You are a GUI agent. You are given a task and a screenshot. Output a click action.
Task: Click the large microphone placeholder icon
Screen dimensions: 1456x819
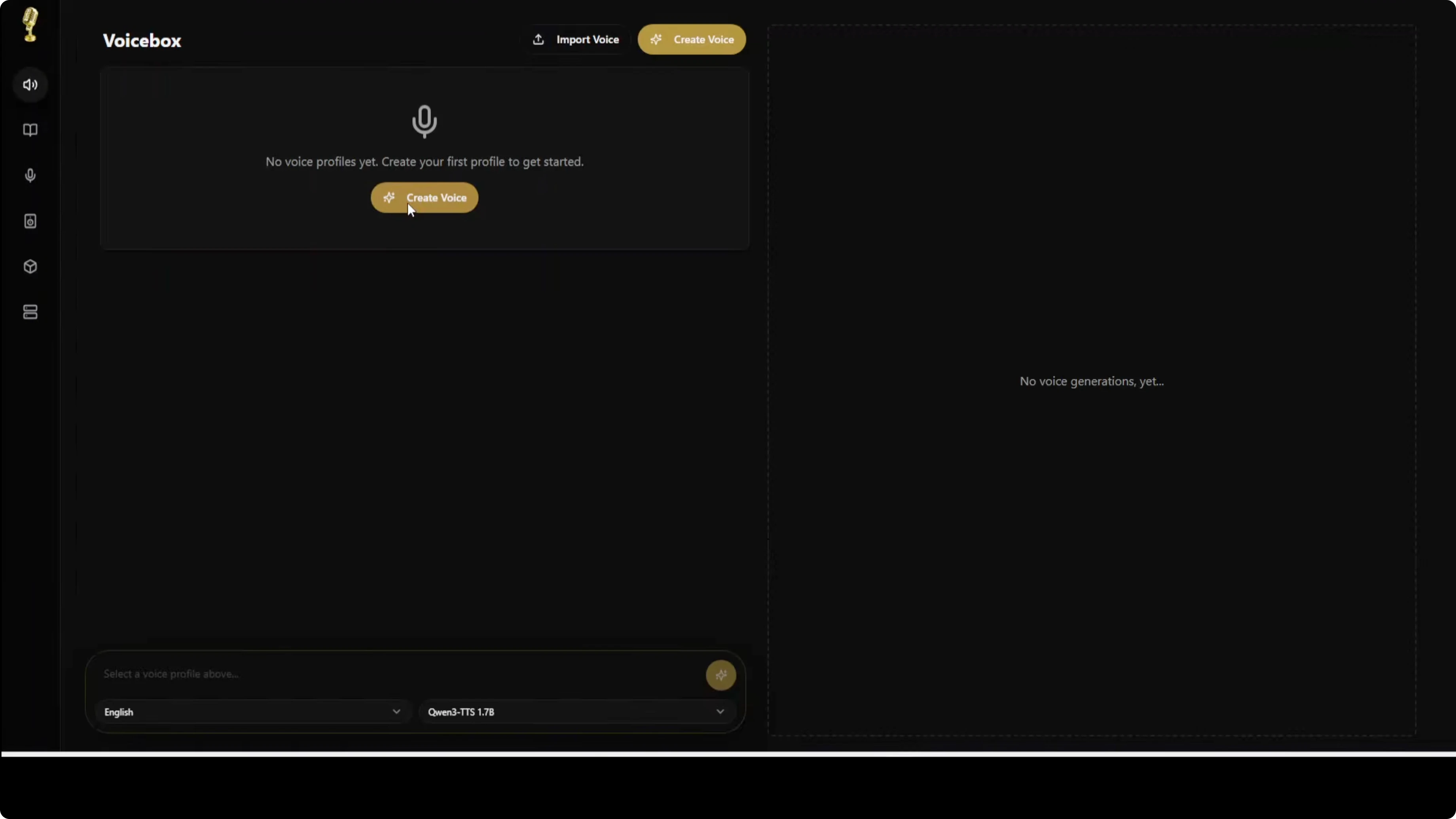click(424, 121)
